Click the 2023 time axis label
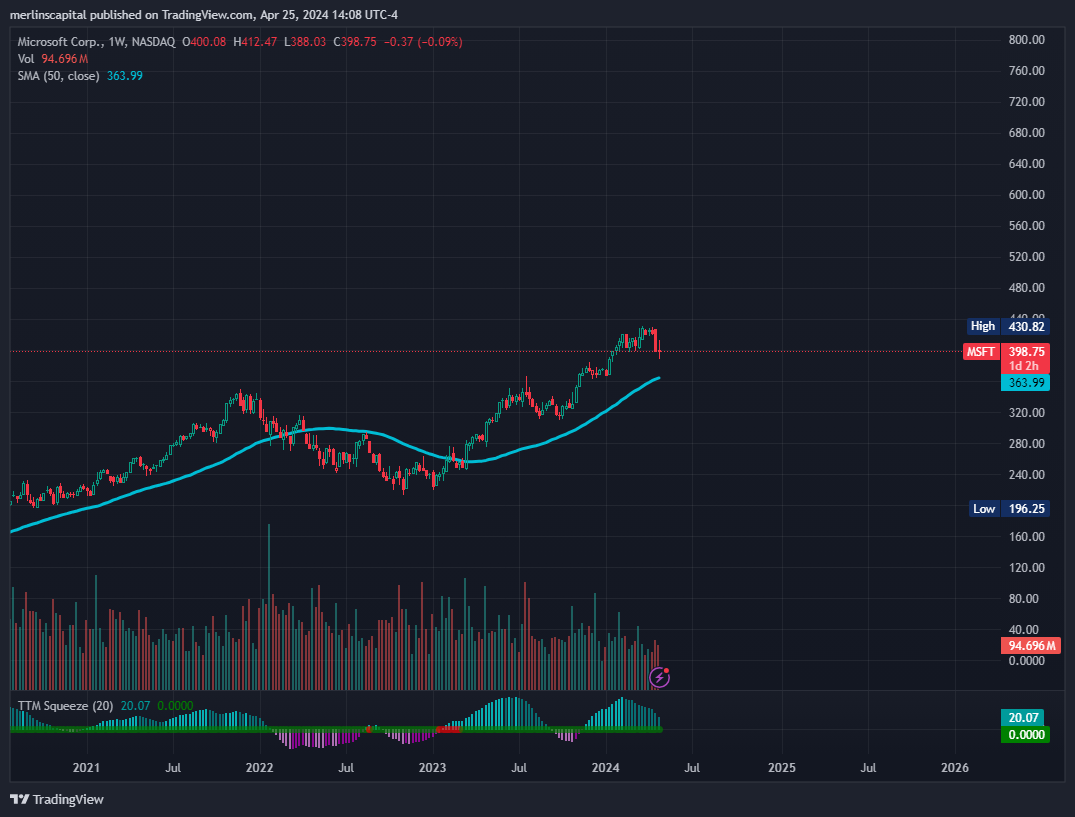The width and height of the screenshot is (1075, 817). pyautogui.click(x=432, y=768)
